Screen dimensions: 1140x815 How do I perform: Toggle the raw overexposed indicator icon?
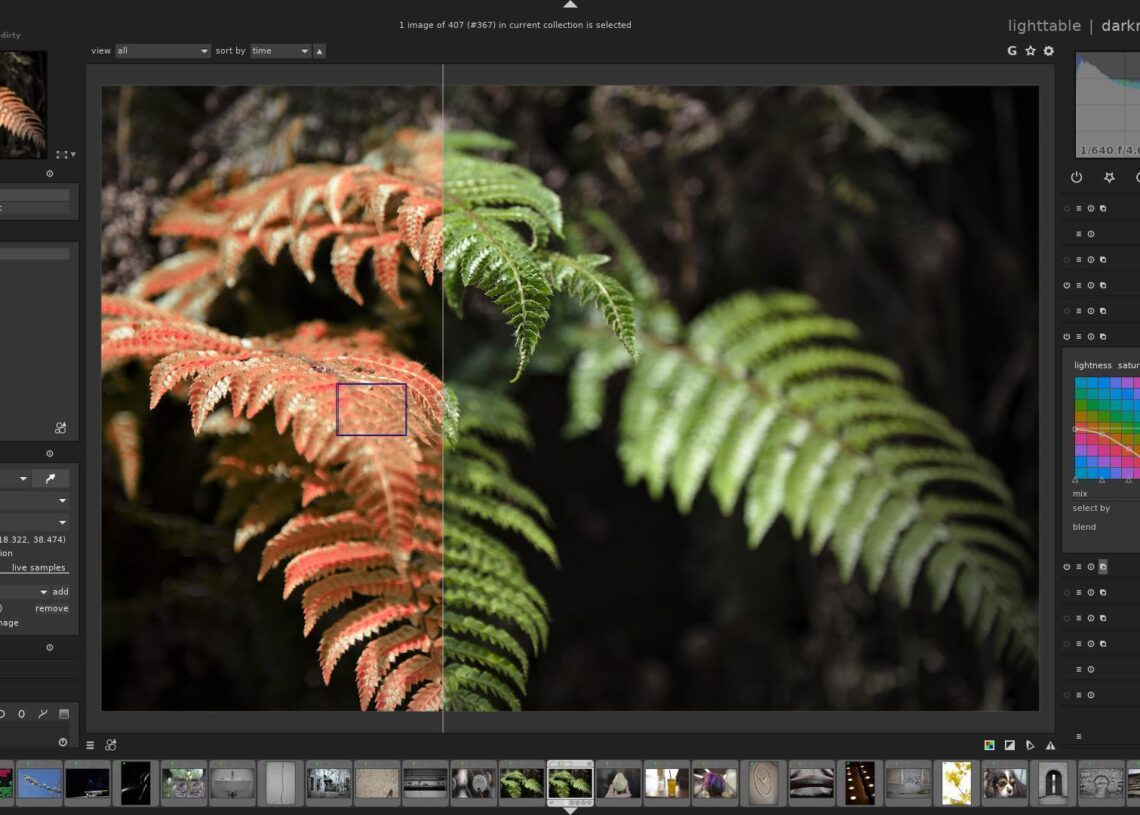989,745
